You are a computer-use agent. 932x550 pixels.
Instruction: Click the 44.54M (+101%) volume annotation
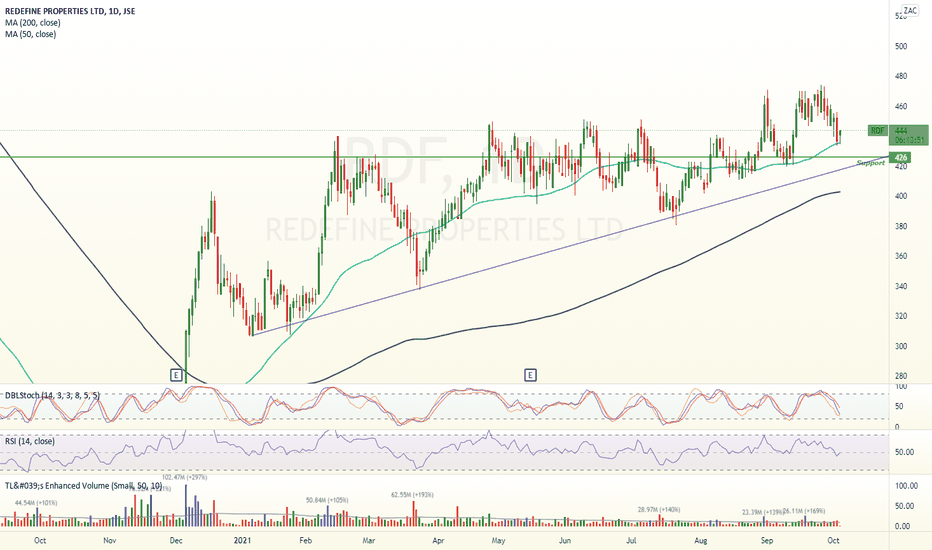(36, 503)
